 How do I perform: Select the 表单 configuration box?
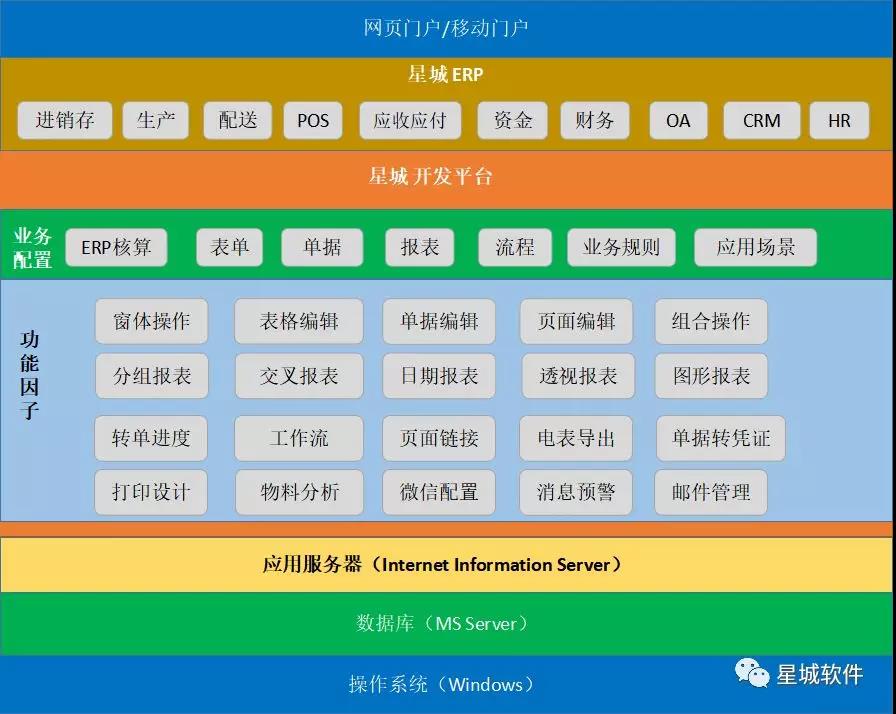pos(230,247)
